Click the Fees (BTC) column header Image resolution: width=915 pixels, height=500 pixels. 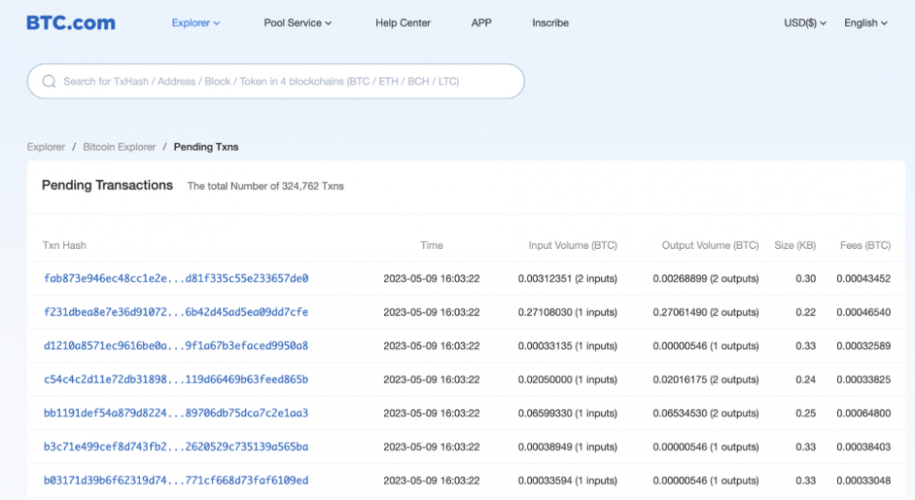click(863, 245)
